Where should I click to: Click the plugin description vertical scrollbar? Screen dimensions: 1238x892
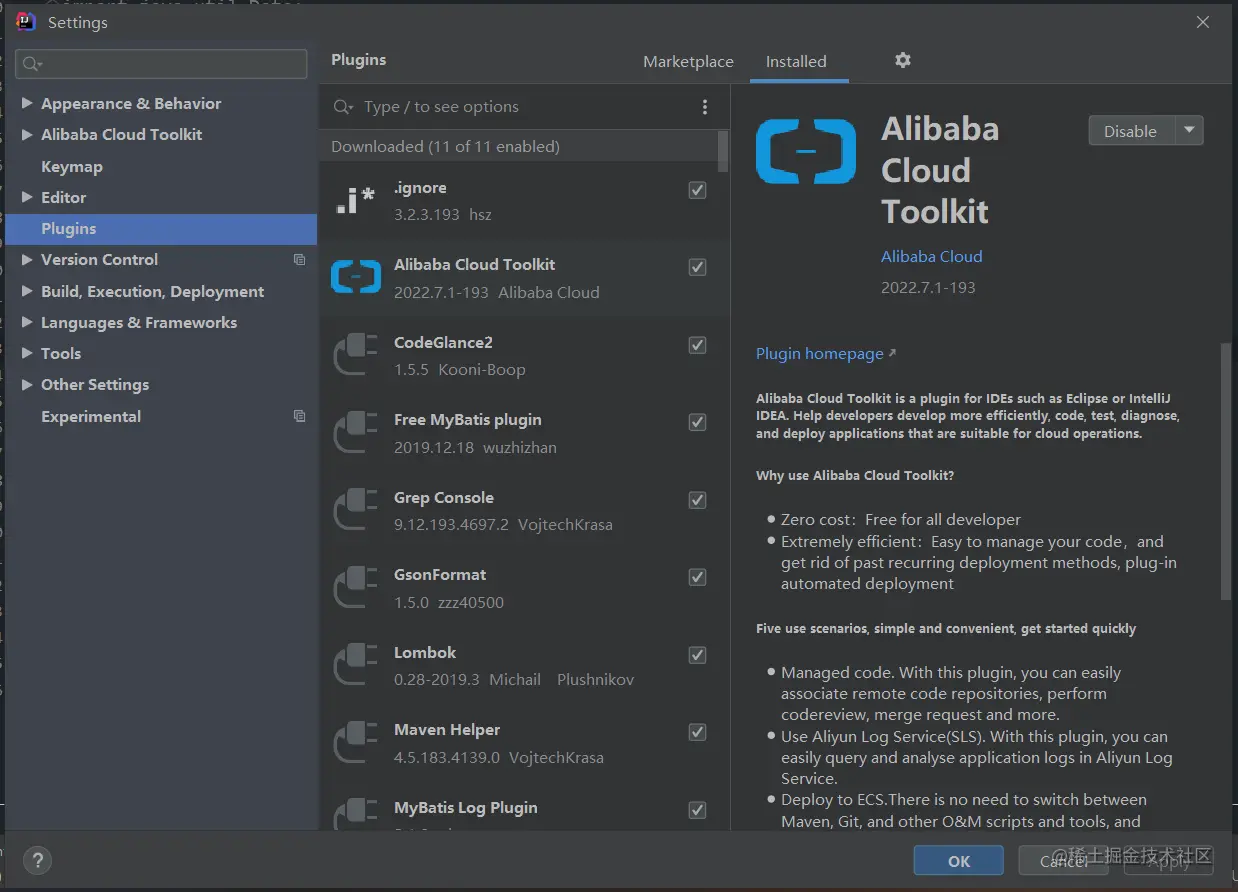(1226, 472)
